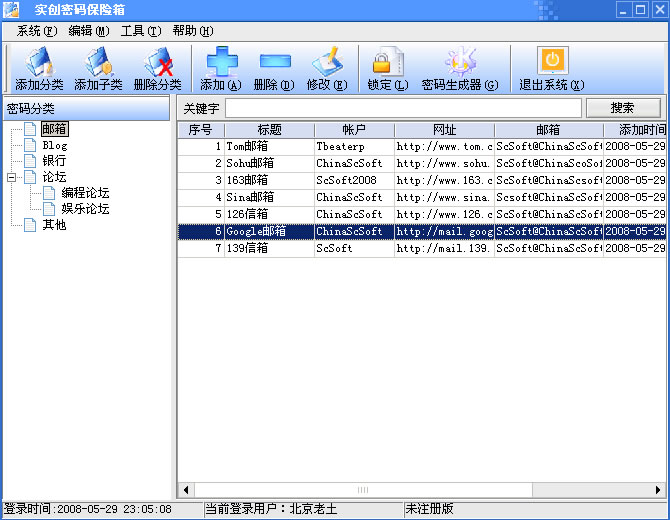Select the 银行 category in tree
The height and width of the screenshot is (520, 670).
tap(54, 161)
